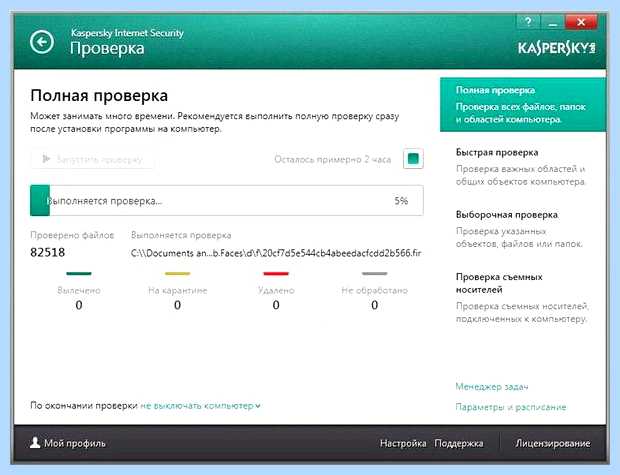Click the 'Проверка' title in the header
The height and width of the screenshot is (475, 620).
(x=107, y=49)
